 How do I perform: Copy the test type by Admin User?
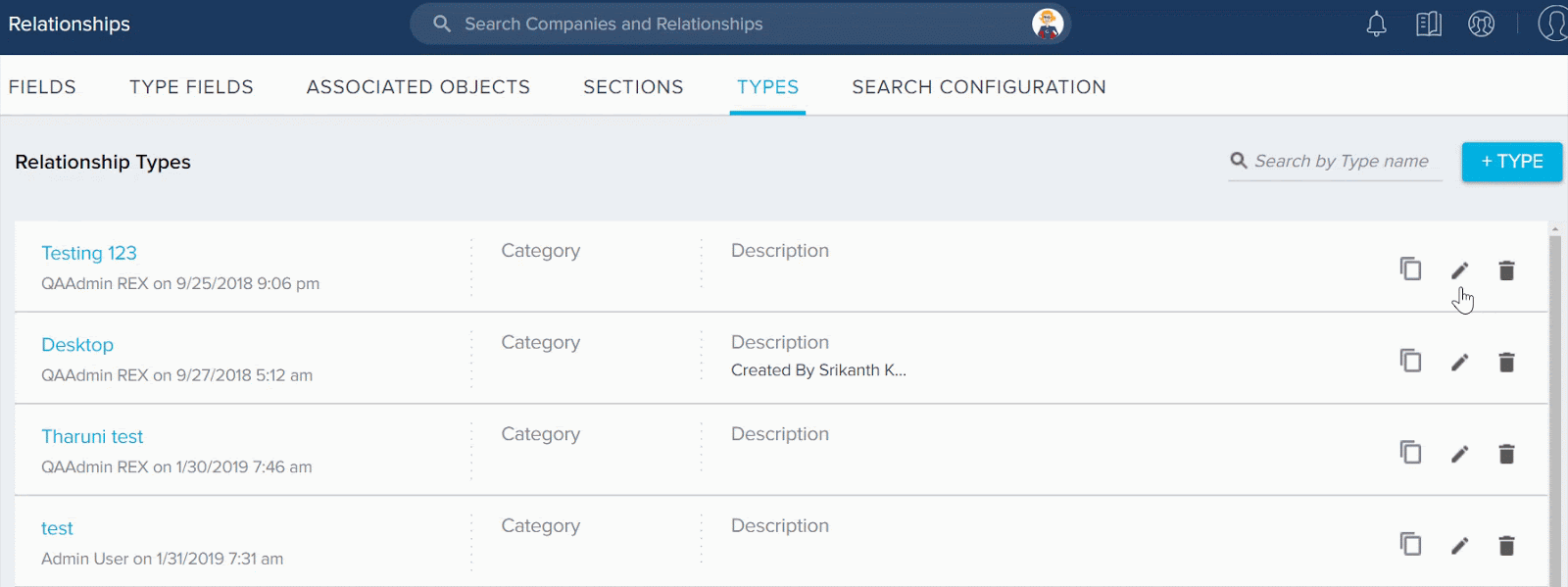pyautogui.click(x=1410, y=544)
